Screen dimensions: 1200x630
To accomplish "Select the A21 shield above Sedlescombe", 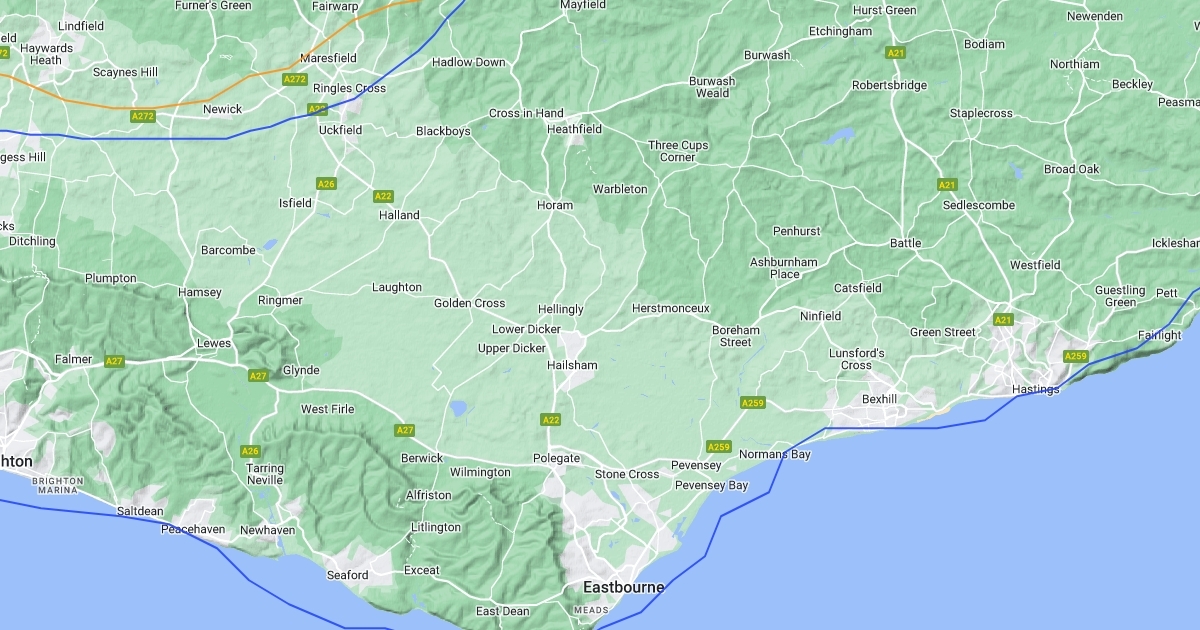I will [947, 185].
